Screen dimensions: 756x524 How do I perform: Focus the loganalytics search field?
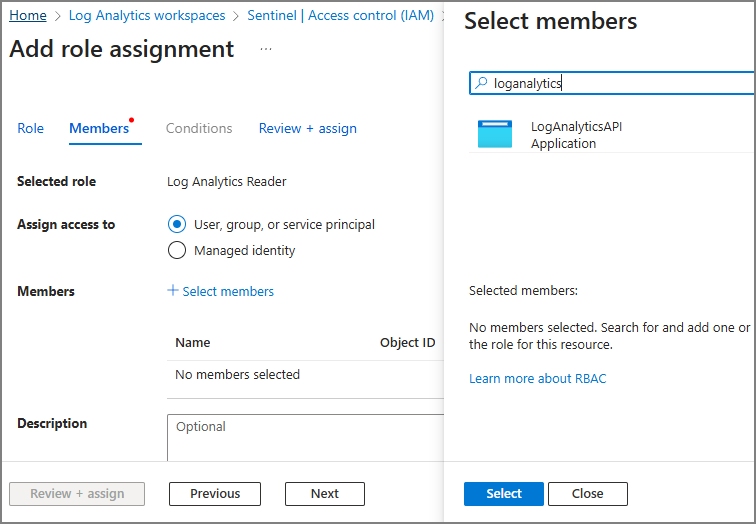tap(612, 83)
